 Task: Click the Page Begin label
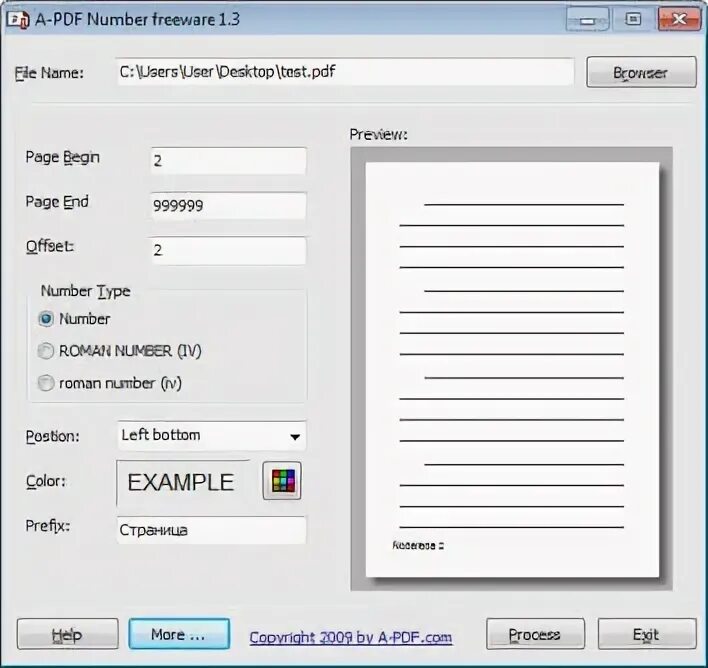62,157
